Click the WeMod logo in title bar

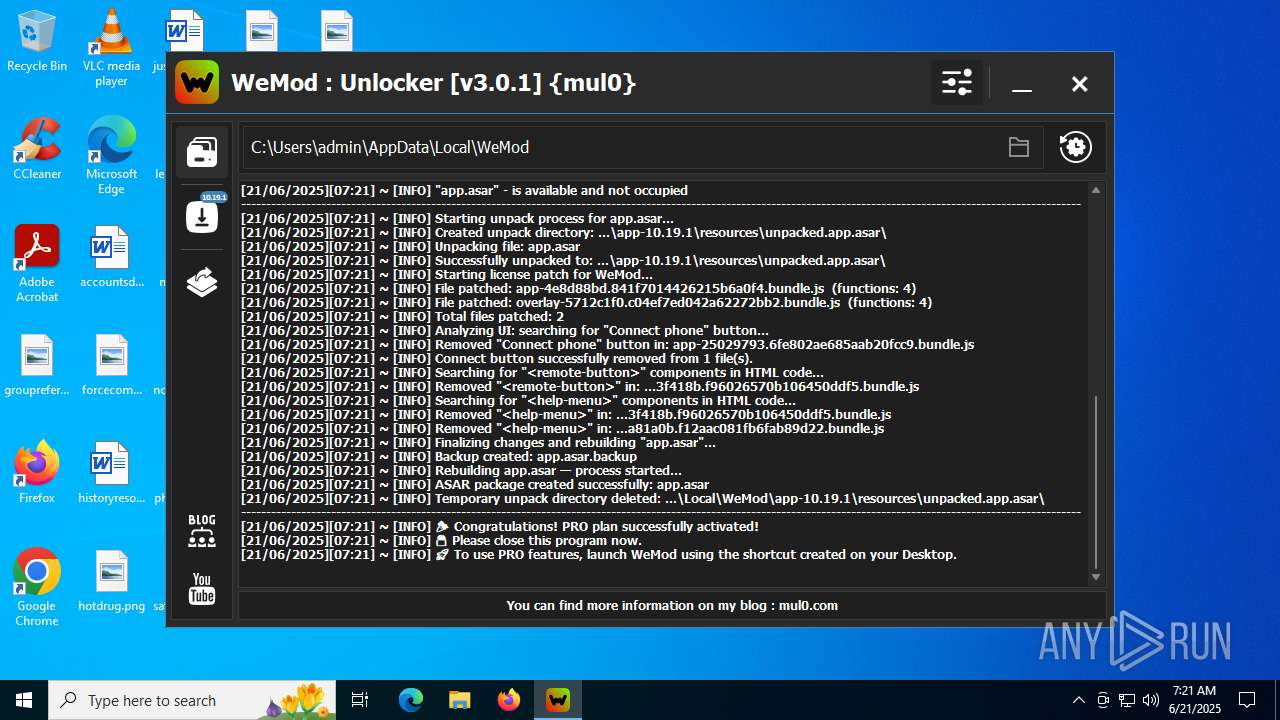click(x=197, y=82)
